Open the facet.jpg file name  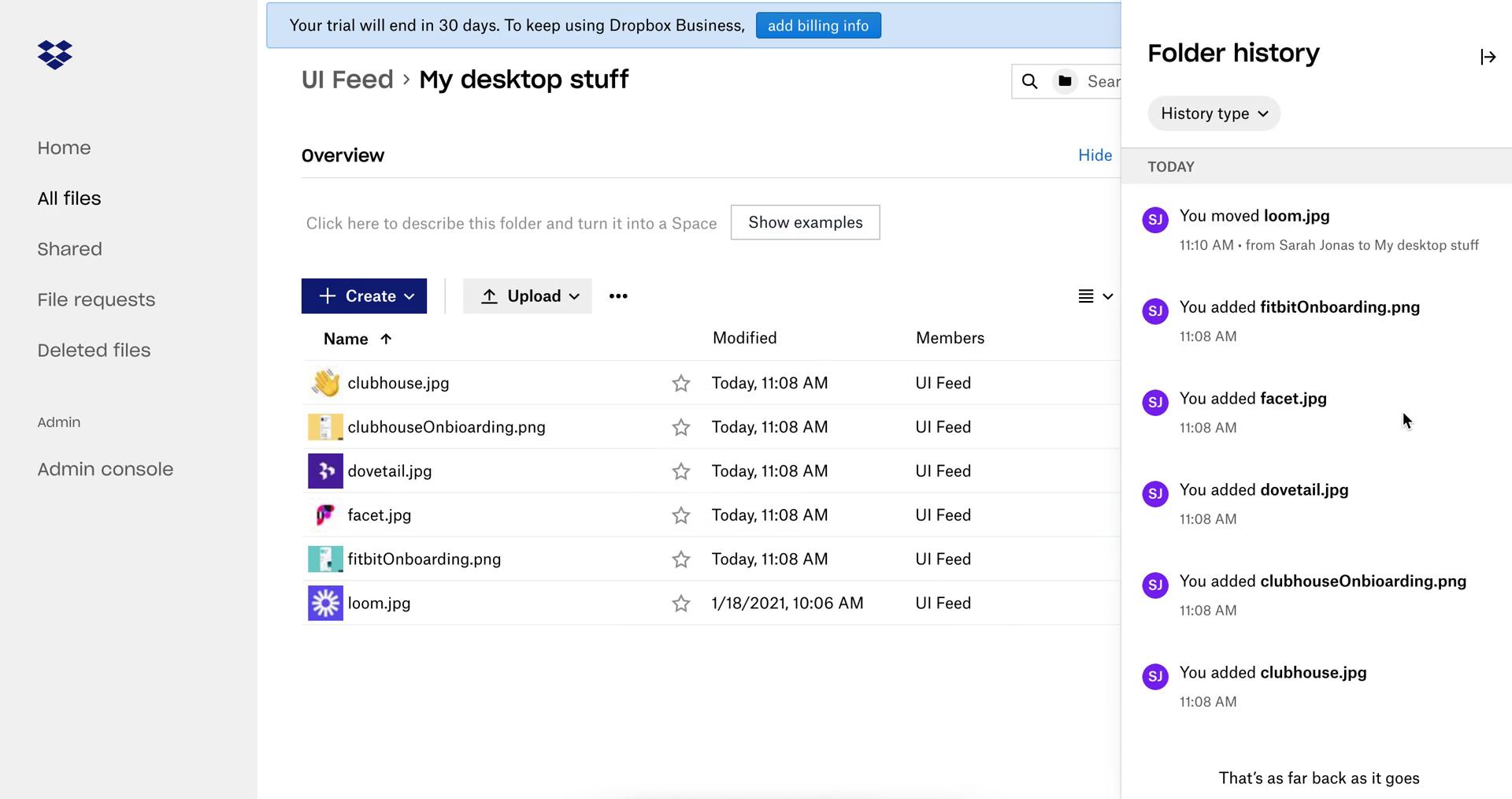(379, 515)
